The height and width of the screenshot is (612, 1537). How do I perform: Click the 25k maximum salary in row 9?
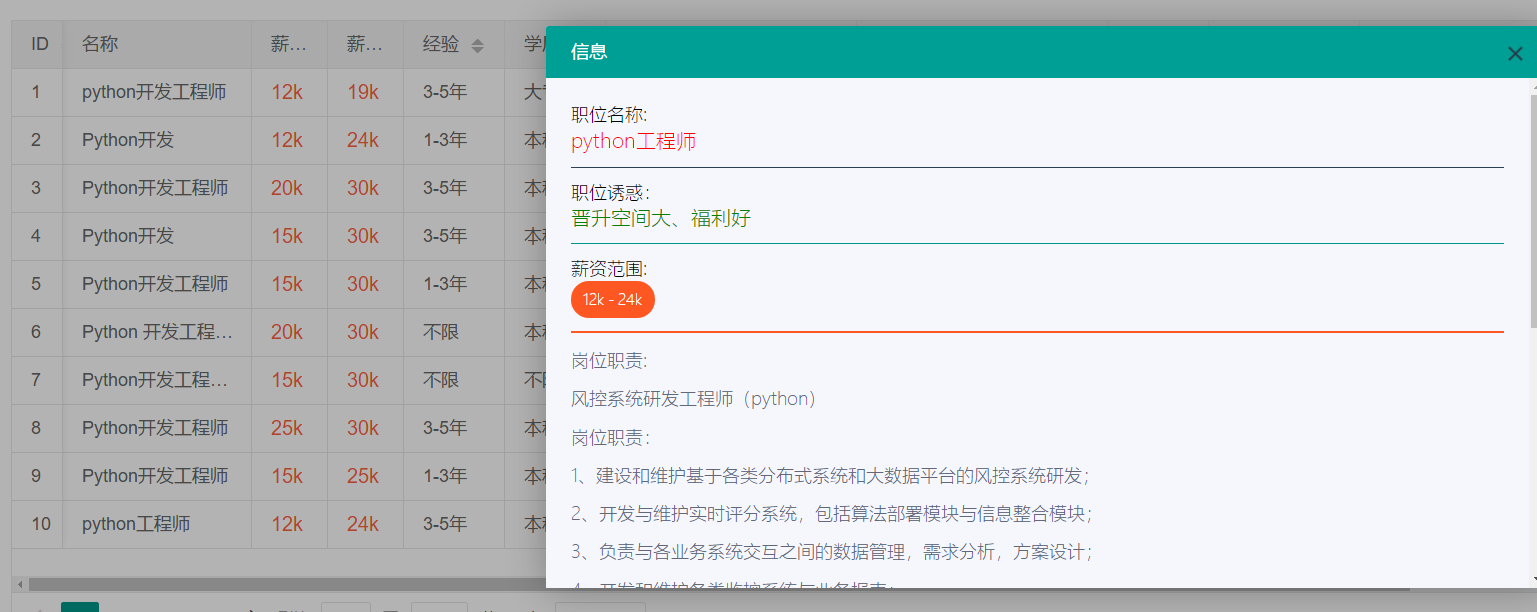pos(363,476)
